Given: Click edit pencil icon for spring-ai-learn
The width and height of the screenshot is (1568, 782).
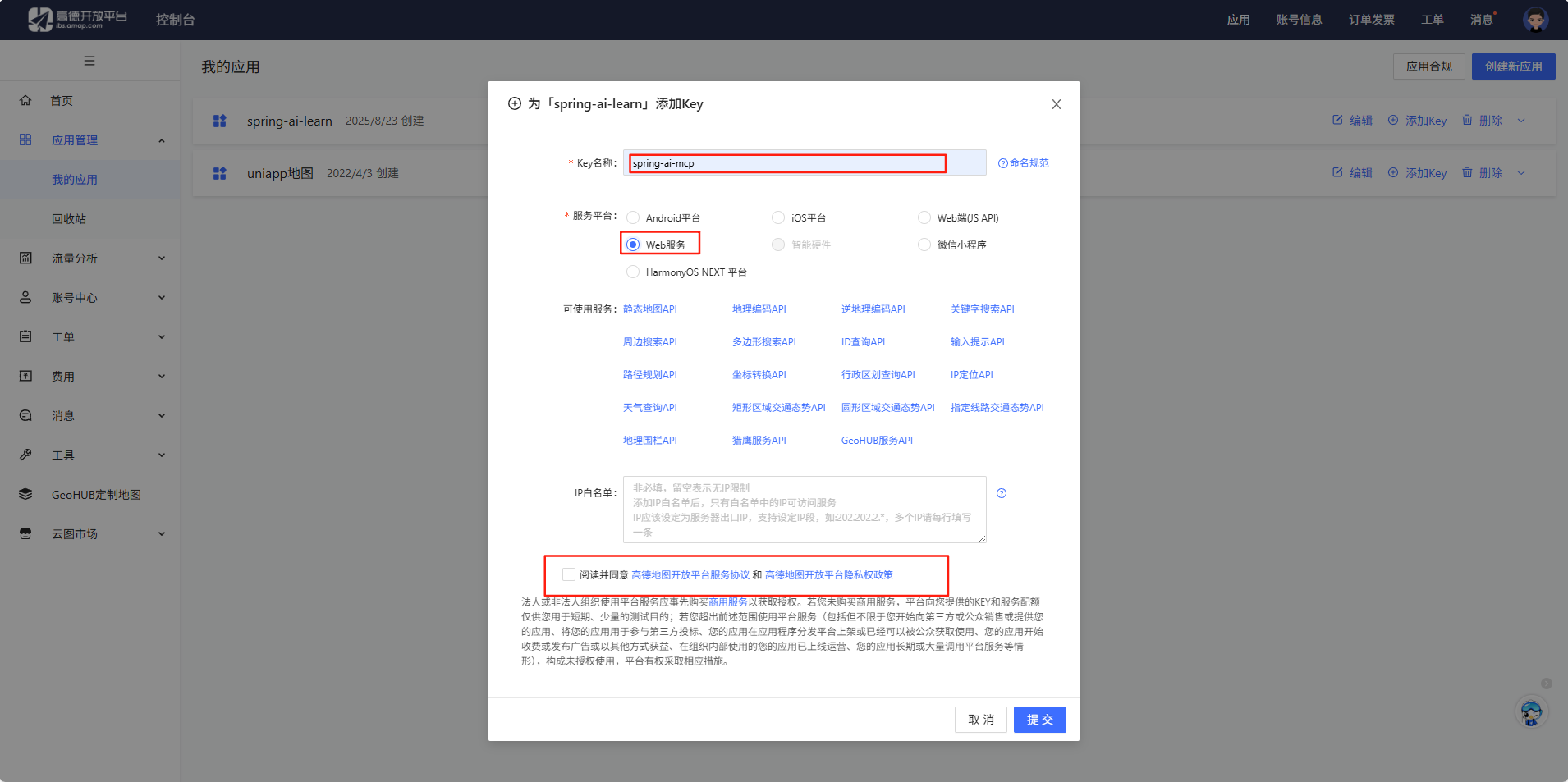Looking at the screenshot, I should (x=1337, y=120).
